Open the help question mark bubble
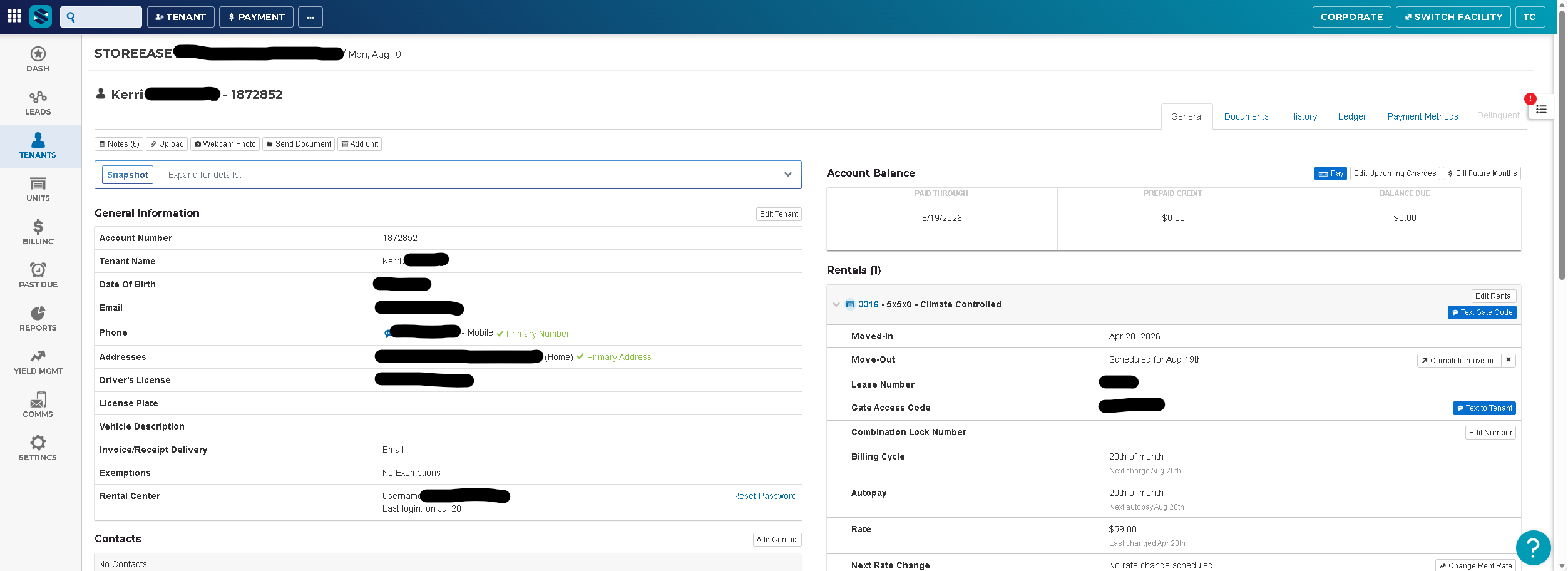Image resolution: width=1568 pixels, height=571 pixels. (x=1533, y=548)
